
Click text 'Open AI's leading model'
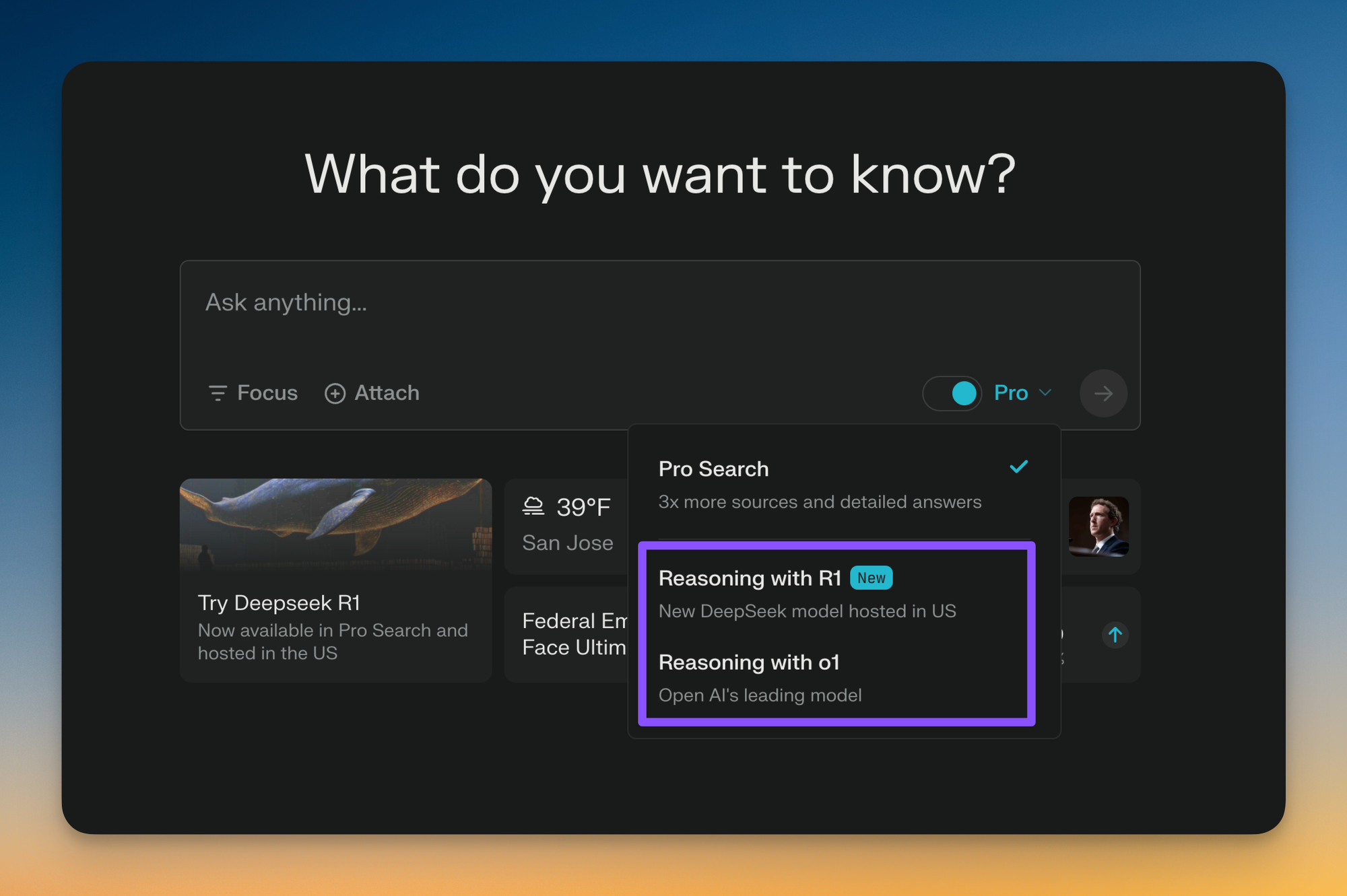[x=760, y=695]
